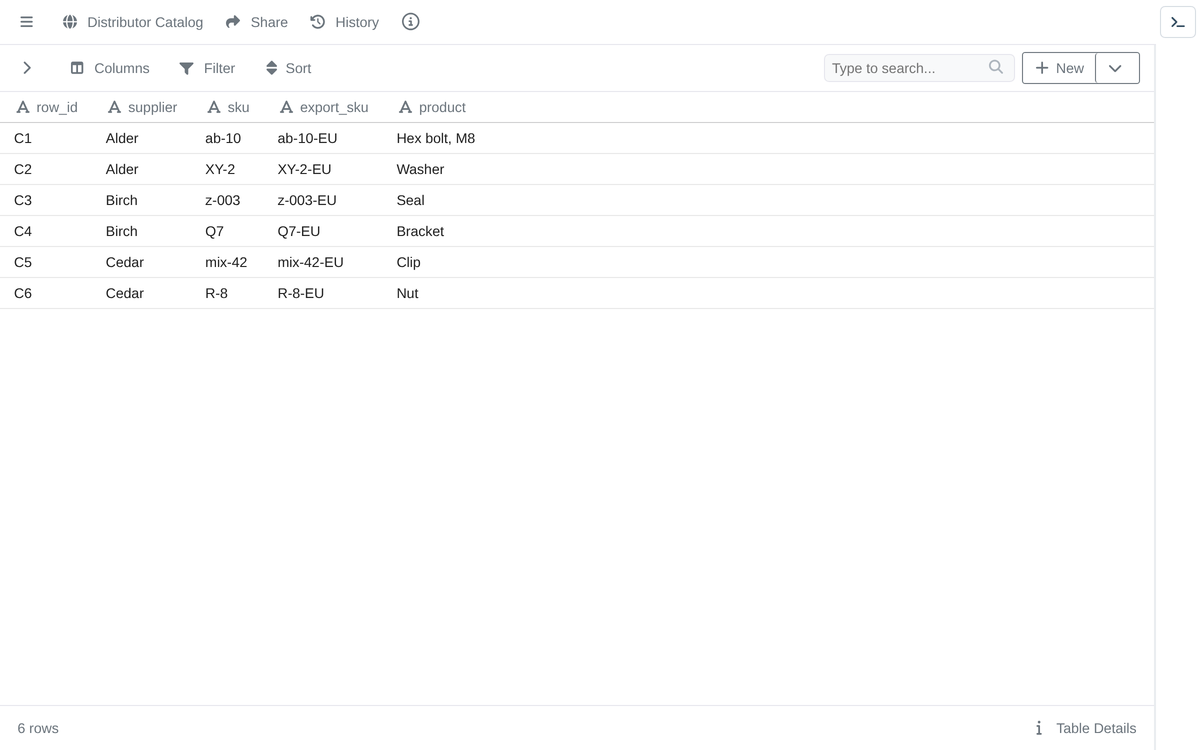
Task: Select the supplier column header
Action: tap(142, 107)
